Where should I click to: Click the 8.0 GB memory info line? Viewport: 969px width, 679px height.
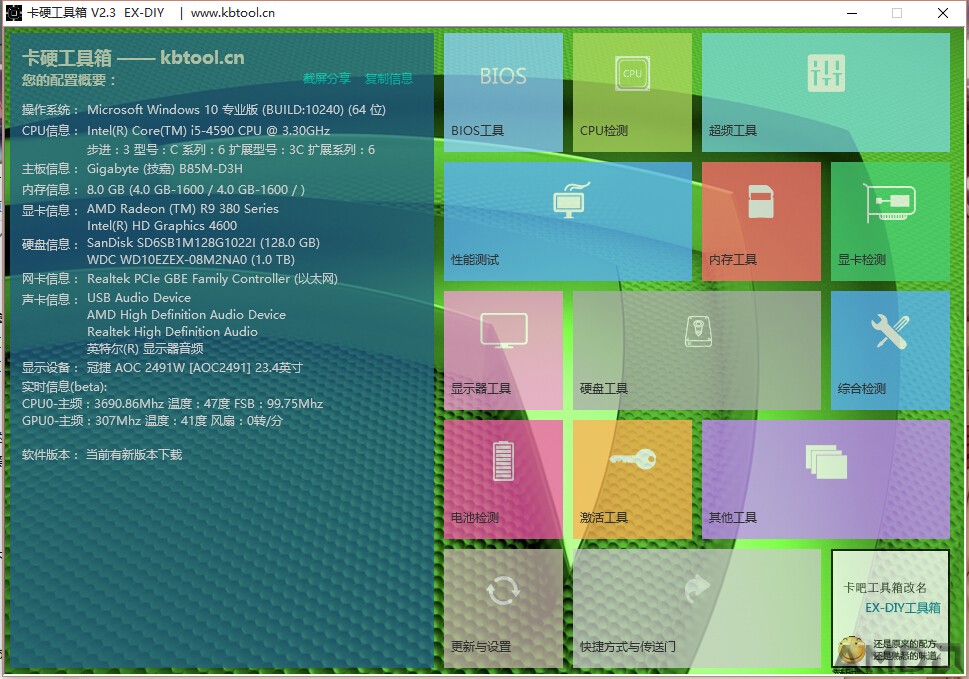coord(195,190)
